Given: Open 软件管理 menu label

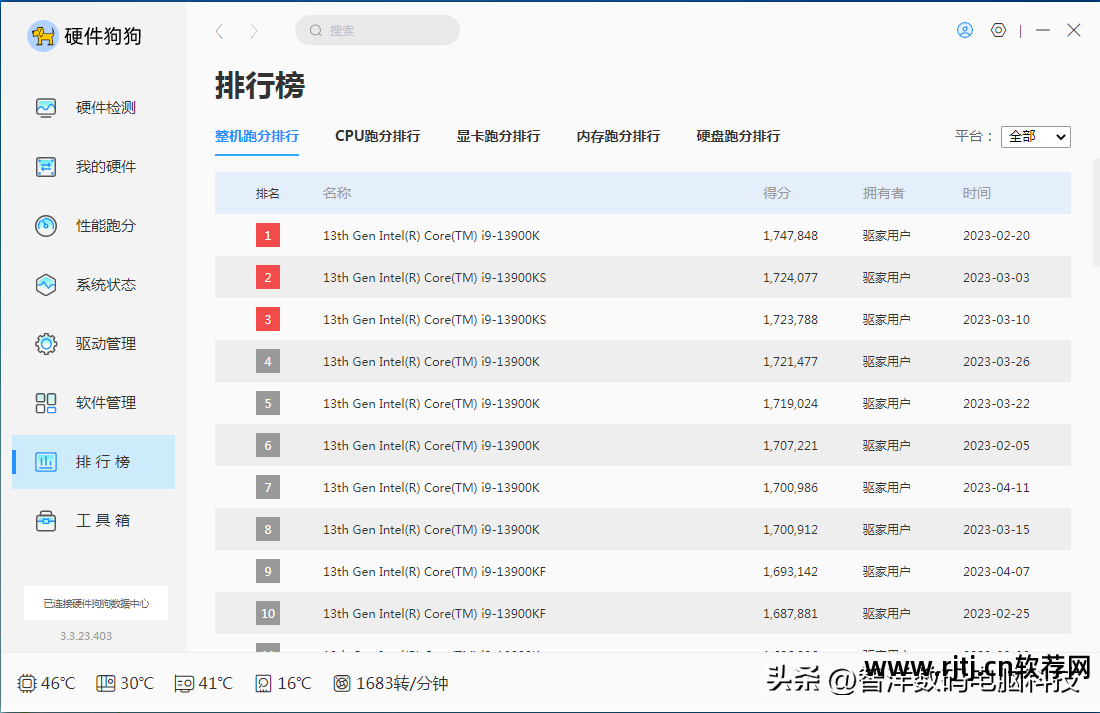Looking at the screenshot, I should (106, 402).
